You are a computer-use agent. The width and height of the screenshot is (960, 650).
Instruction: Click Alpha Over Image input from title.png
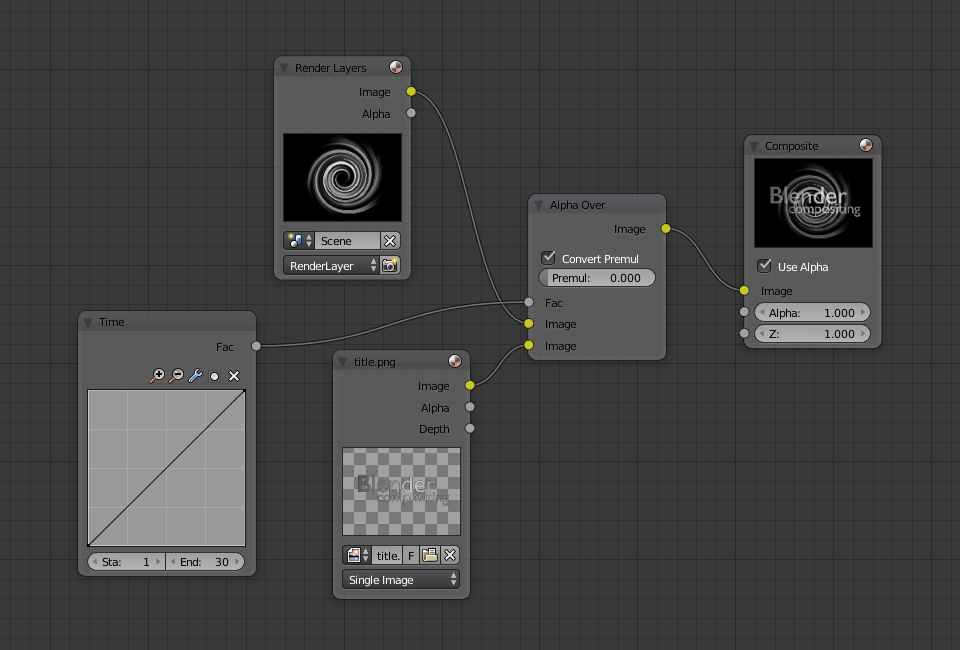pos(529,345)
